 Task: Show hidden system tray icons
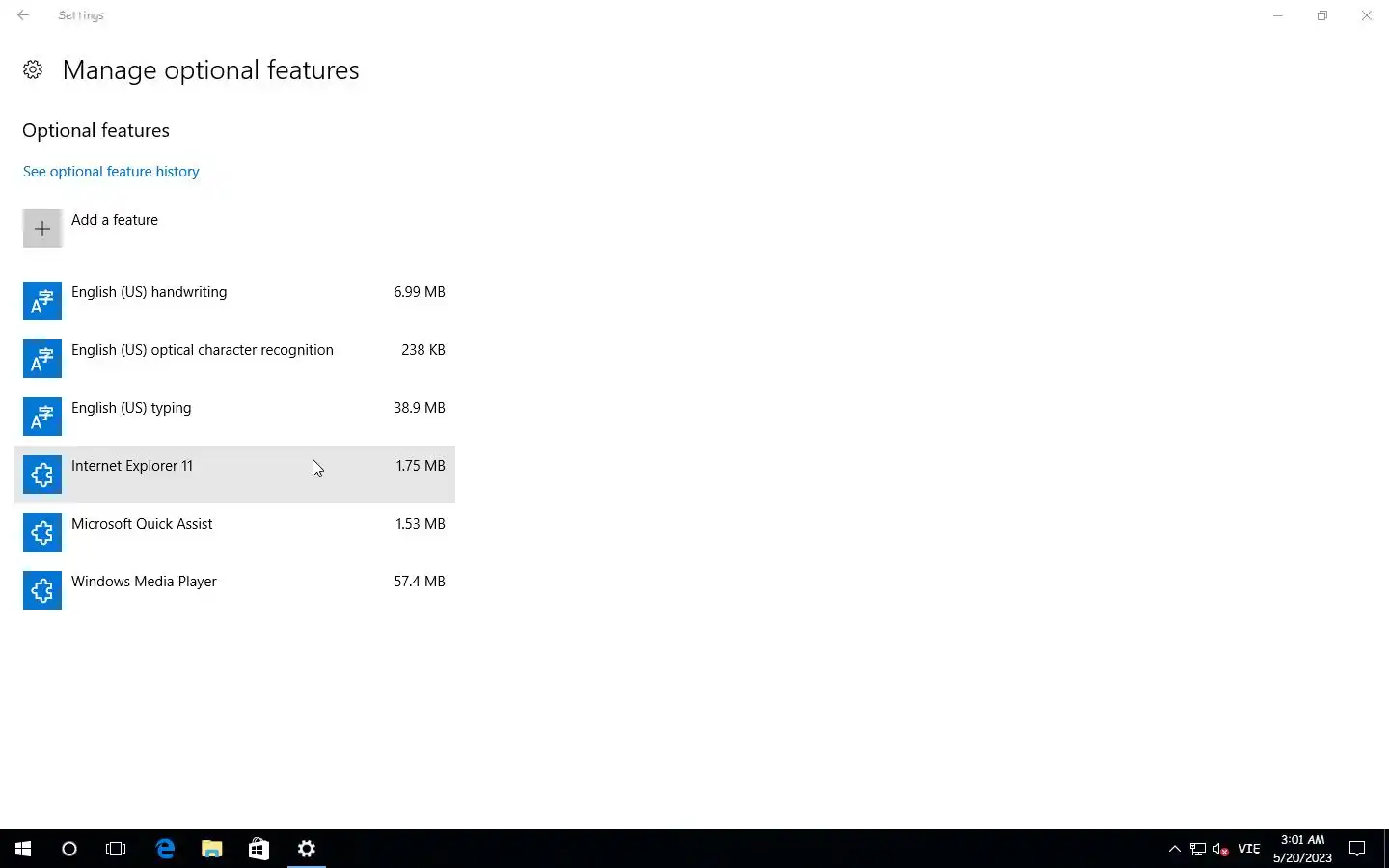tap(1174, 849)
